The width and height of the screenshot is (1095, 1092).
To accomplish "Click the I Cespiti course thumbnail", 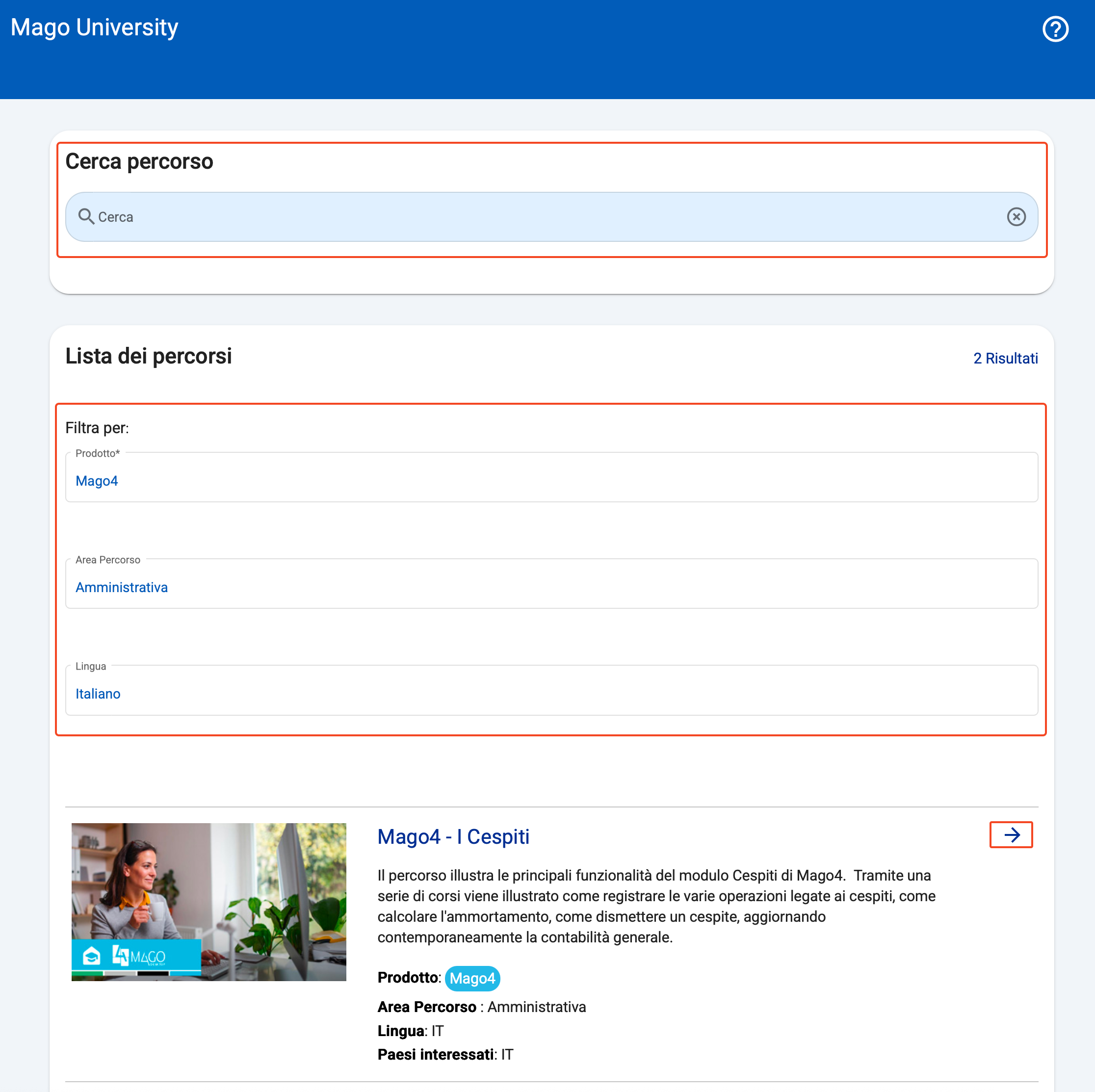I will [209, 902].
